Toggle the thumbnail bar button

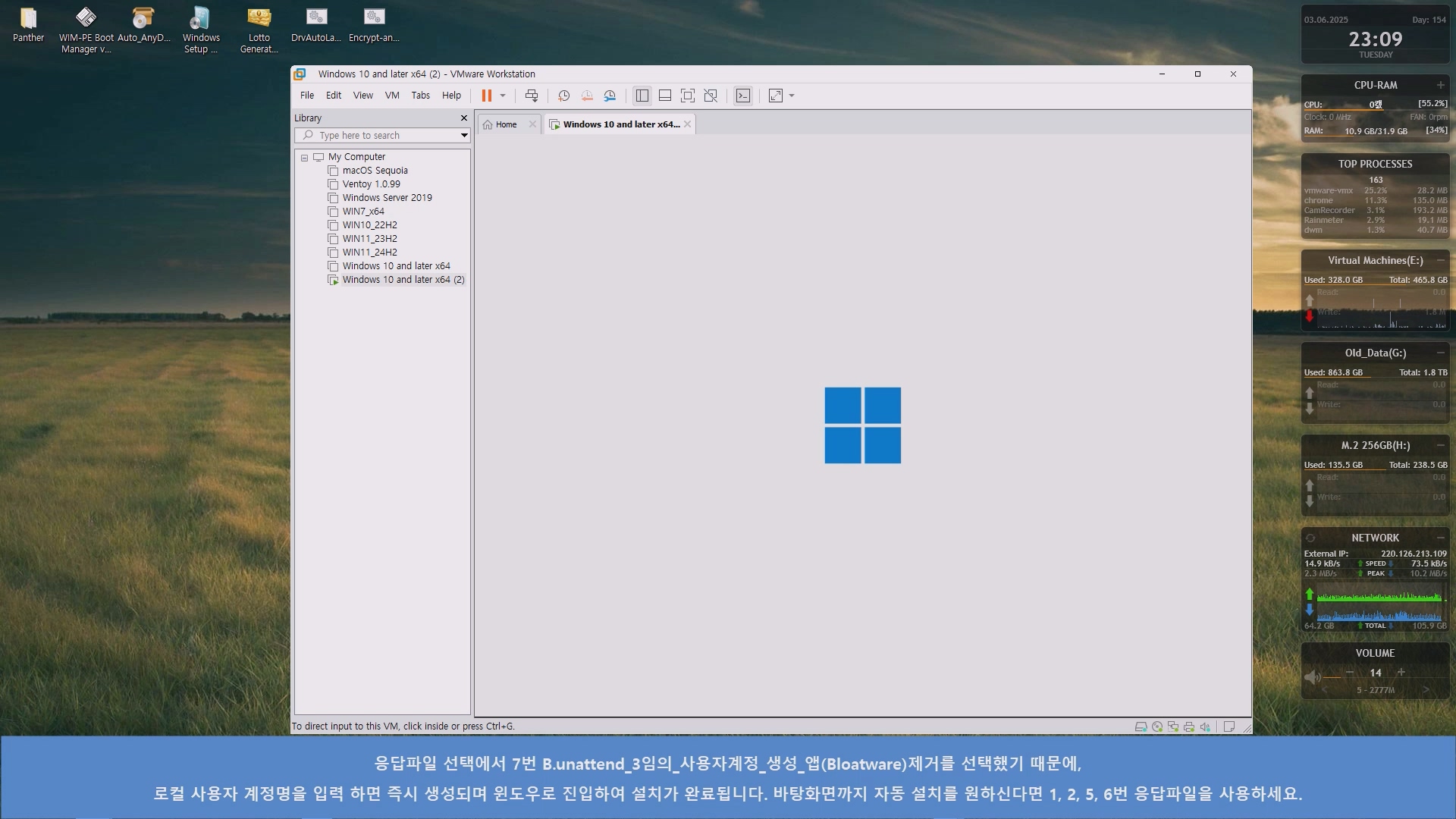click(x=664, y=96)
